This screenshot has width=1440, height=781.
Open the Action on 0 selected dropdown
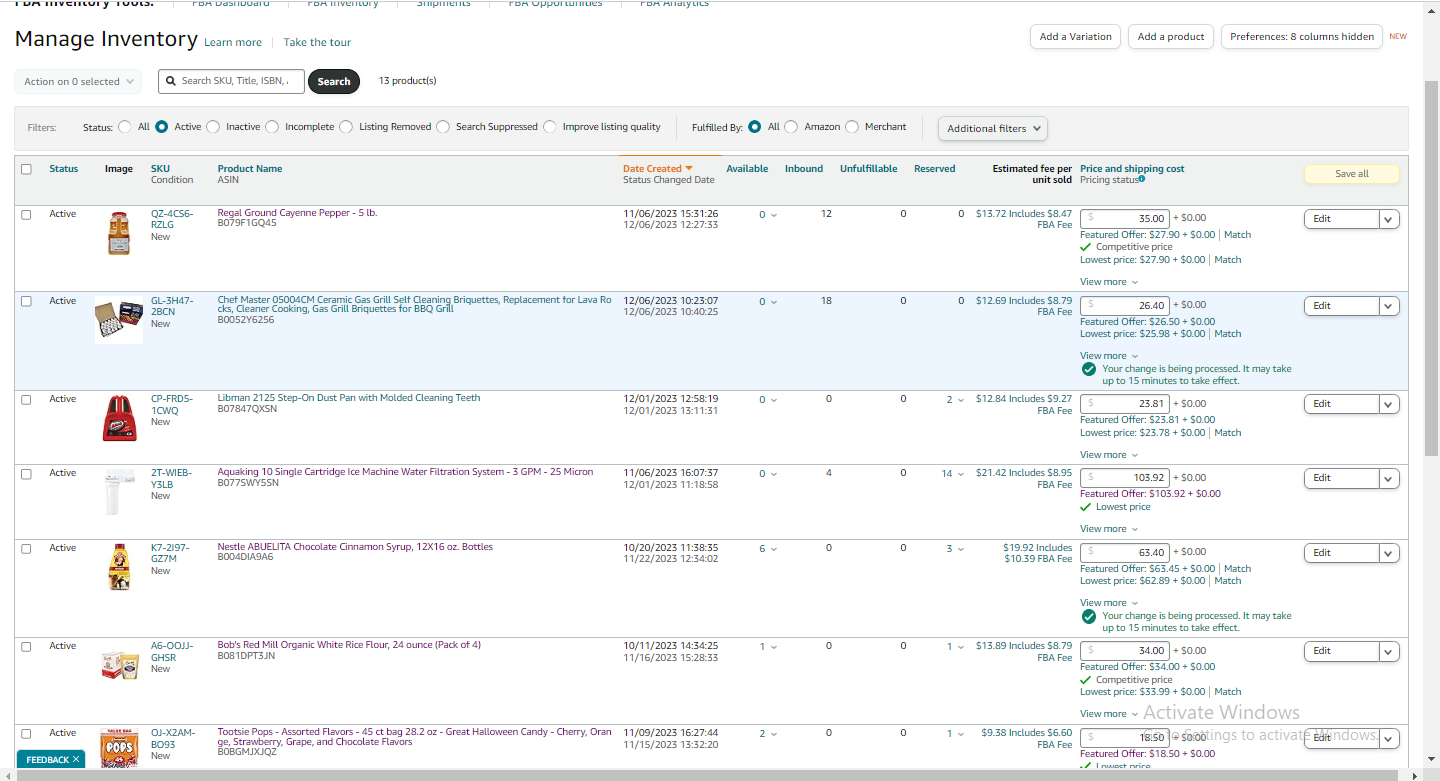[78, 82]
